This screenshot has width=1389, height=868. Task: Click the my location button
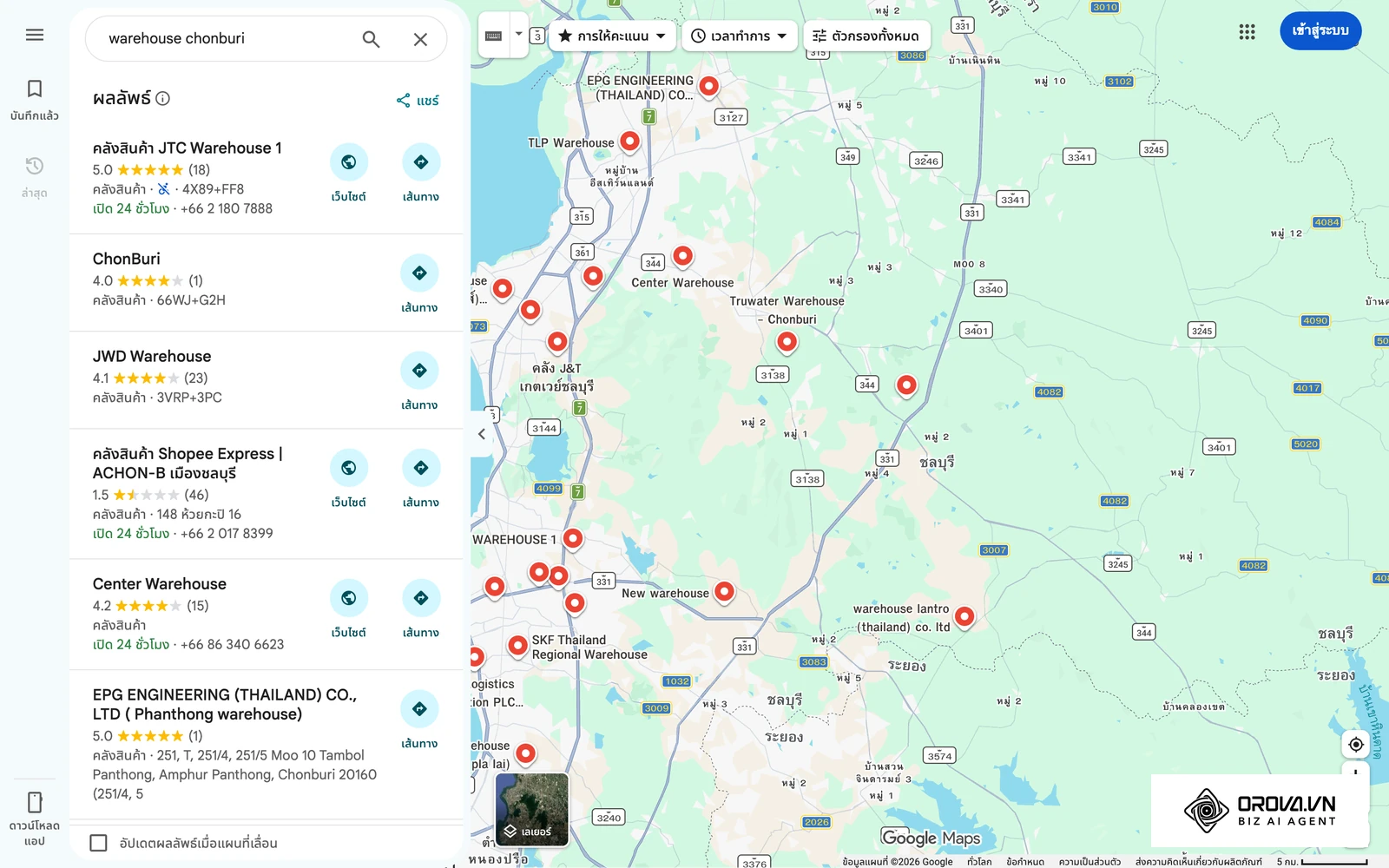[1356, 745]
